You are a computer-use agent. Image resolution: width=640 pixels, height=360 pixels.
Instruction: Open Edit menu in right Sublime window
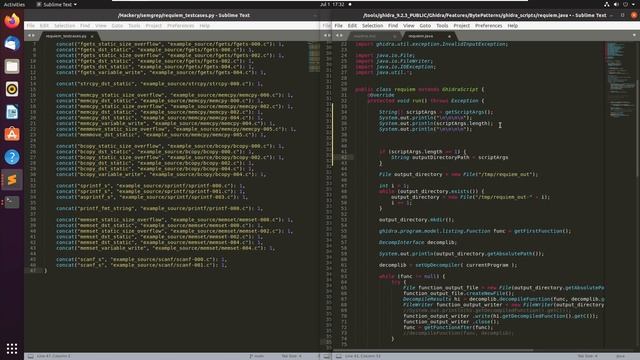coord(352,25)
